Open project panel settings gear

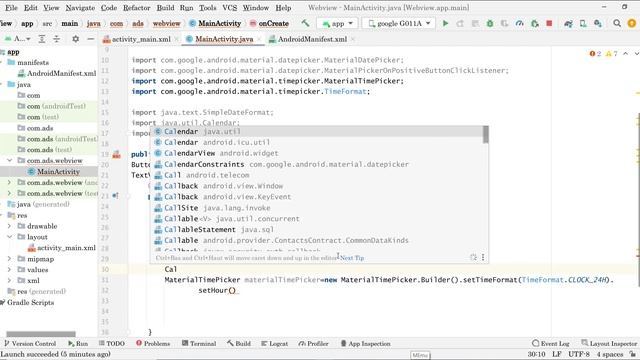tap(76, 39)
